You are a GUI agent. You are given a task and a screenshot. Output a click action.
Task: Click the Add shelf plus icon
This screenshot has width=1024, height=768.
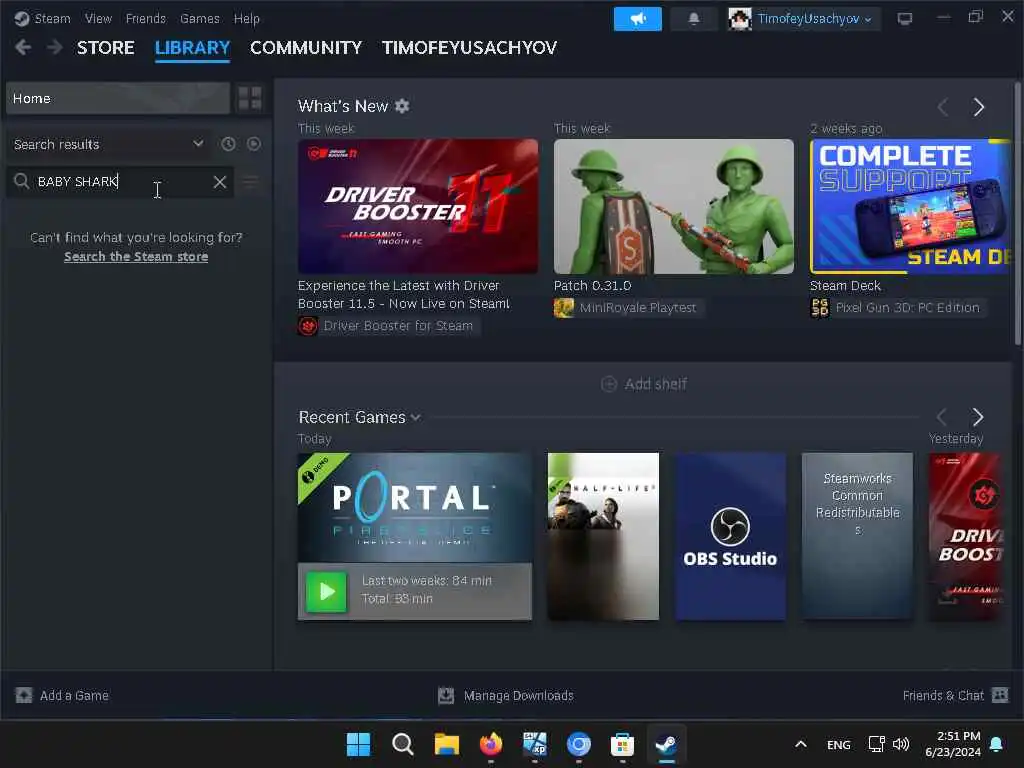609,384
